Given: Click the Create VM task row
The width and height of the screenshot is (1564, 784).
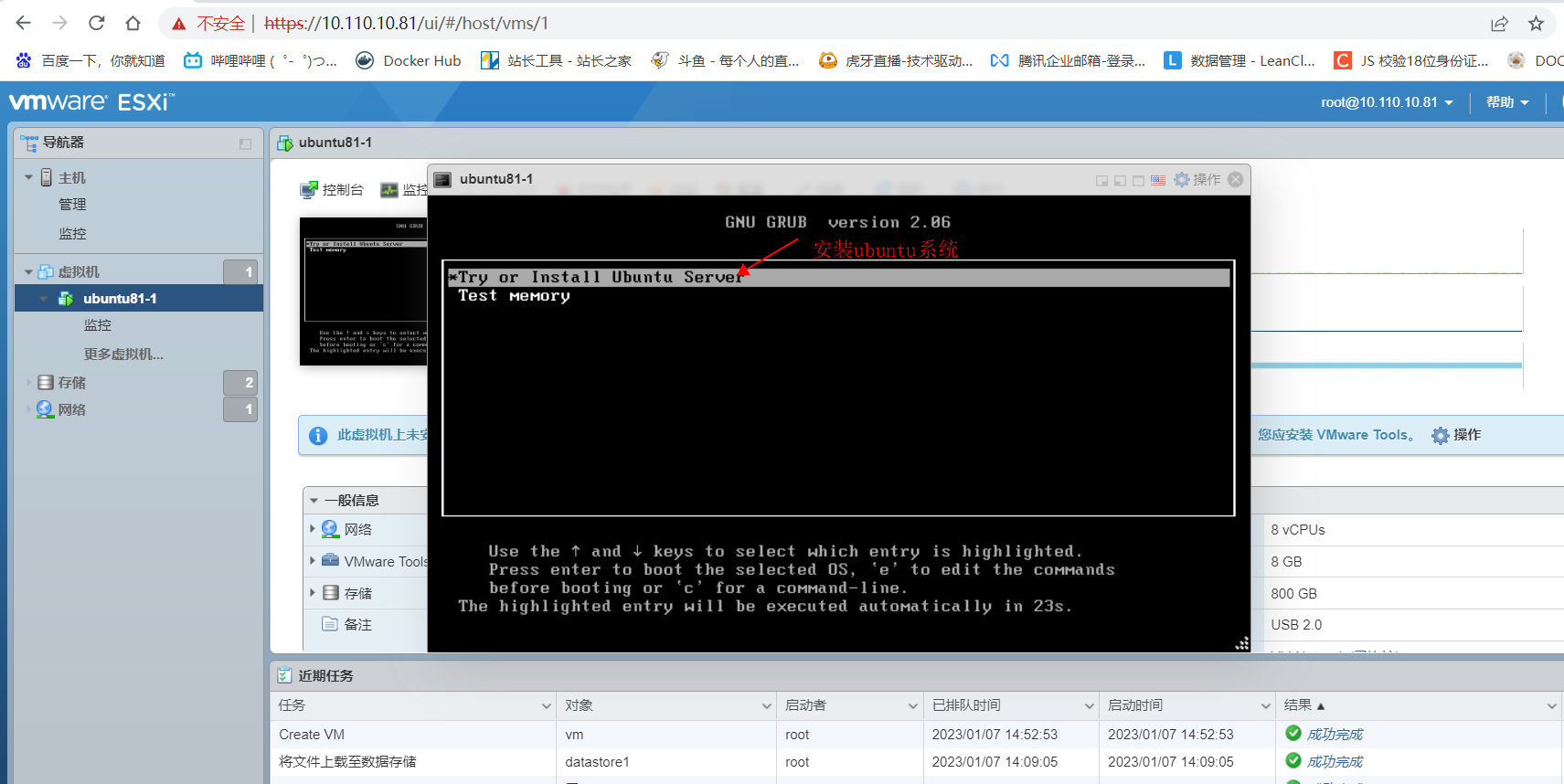Looking at the screenshot, I should 916,735.
